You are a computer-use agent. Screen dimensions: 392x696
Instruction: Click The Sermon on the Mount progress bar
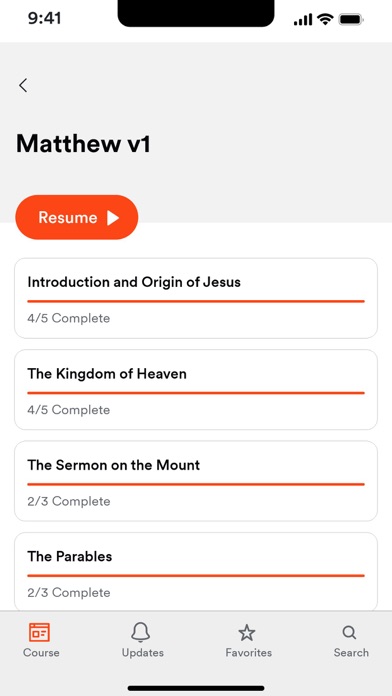196,484
